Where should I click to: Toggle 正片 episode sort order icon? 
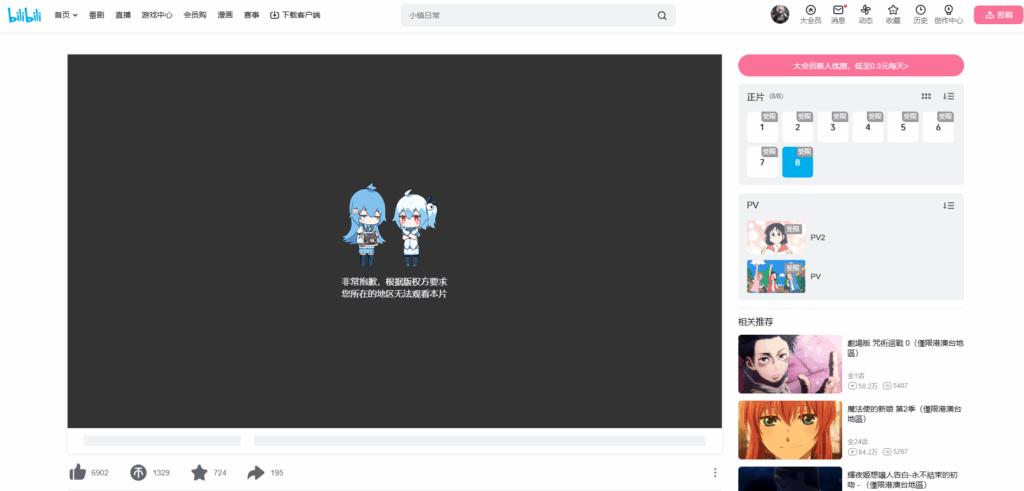coord(948,96)
